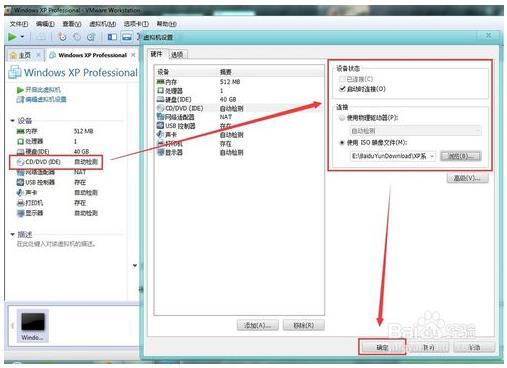This screenshot has height=368, width=507.
Task: Collapse the 描述 section in main window
Action: pyautogui.click(x=13, y=234)
